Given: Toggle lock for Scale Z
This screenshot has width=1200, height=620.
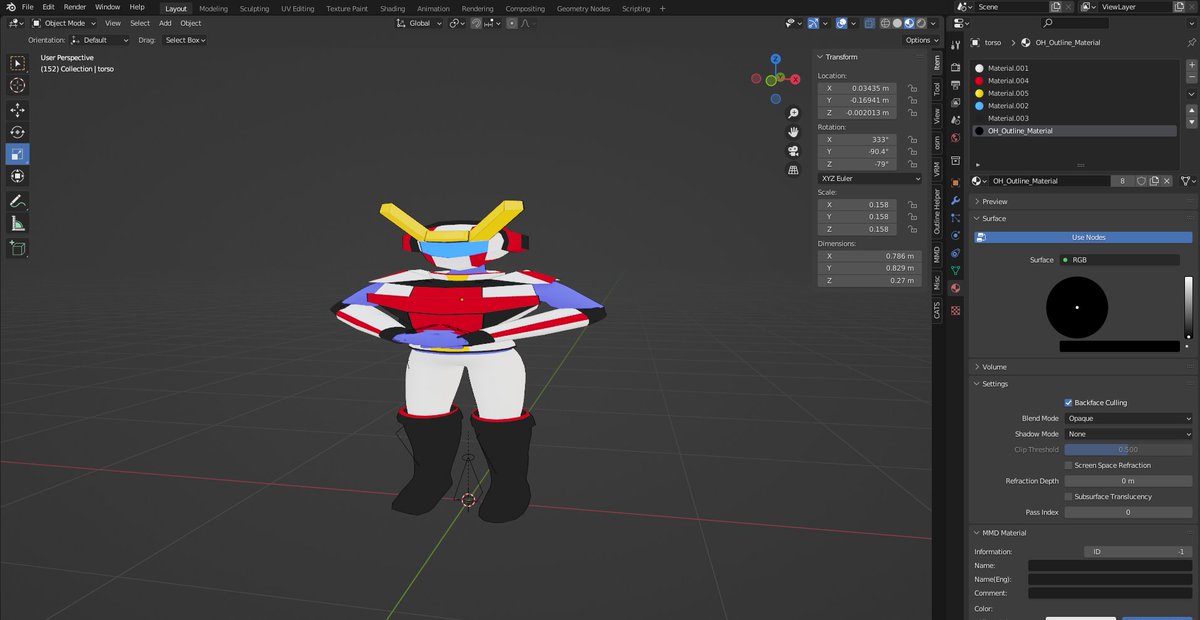Looking at the screenshot, I should click(911, 229).
